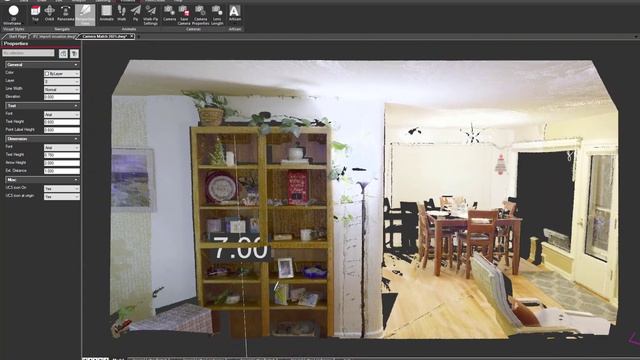640x360 pixels.
Task: Toggle the Perspective View button
Action: pos(85,15)
